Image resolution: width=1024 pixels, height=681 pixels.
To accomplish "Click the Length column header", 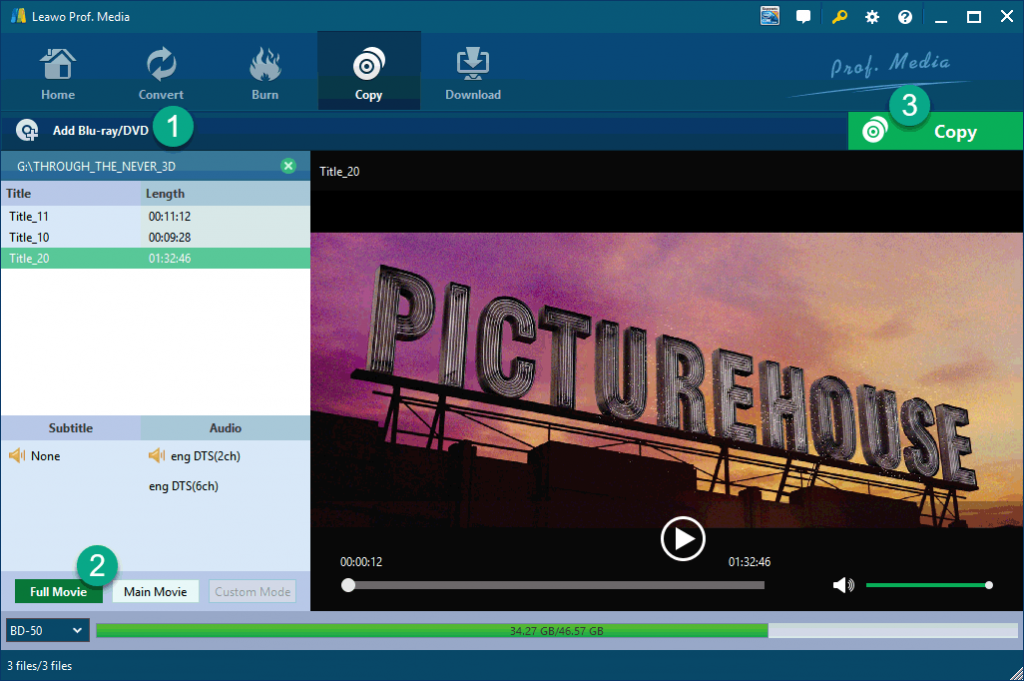I will (x=225, y=193).
